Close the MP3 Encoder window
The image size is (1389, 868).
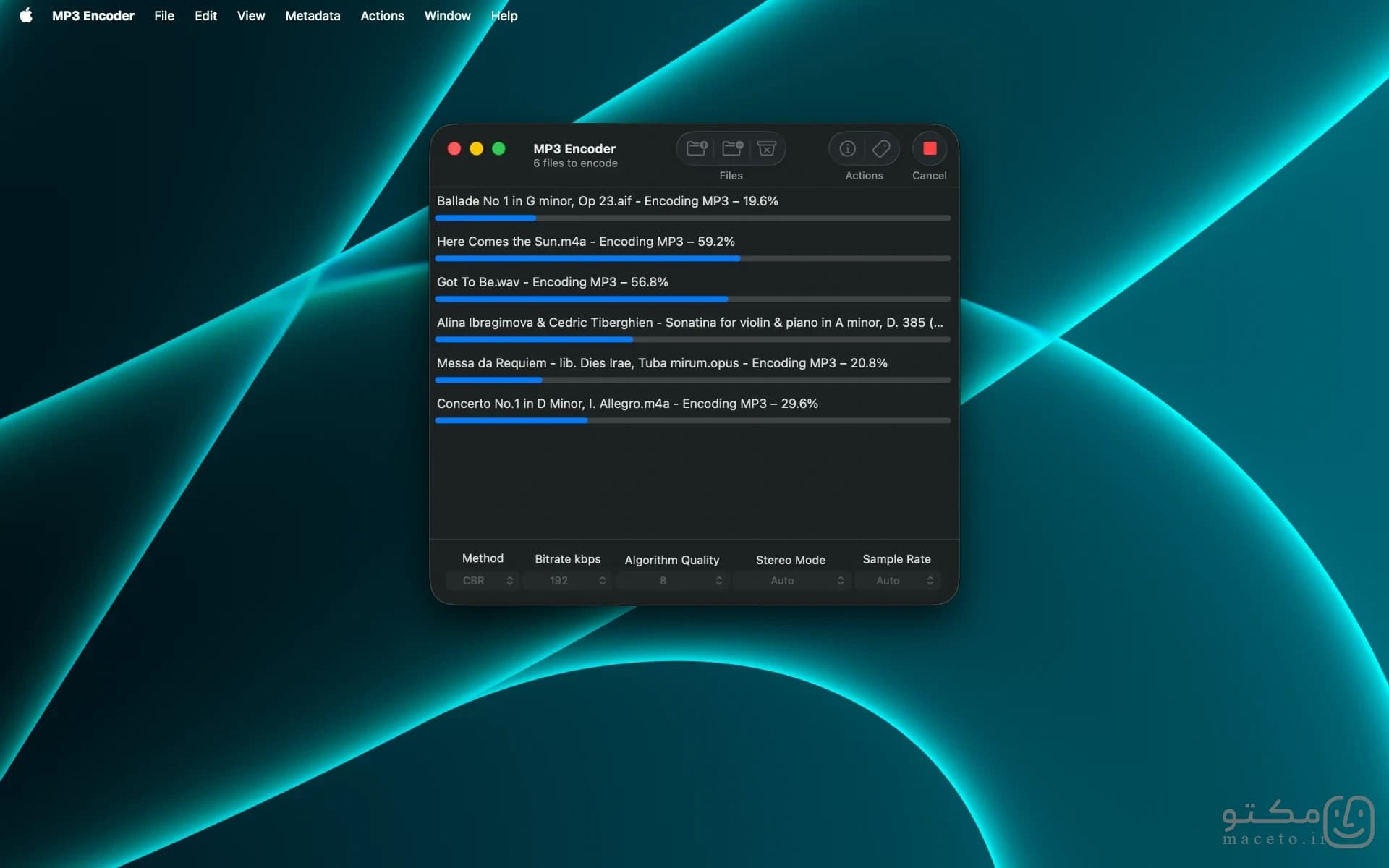(454, 148)
